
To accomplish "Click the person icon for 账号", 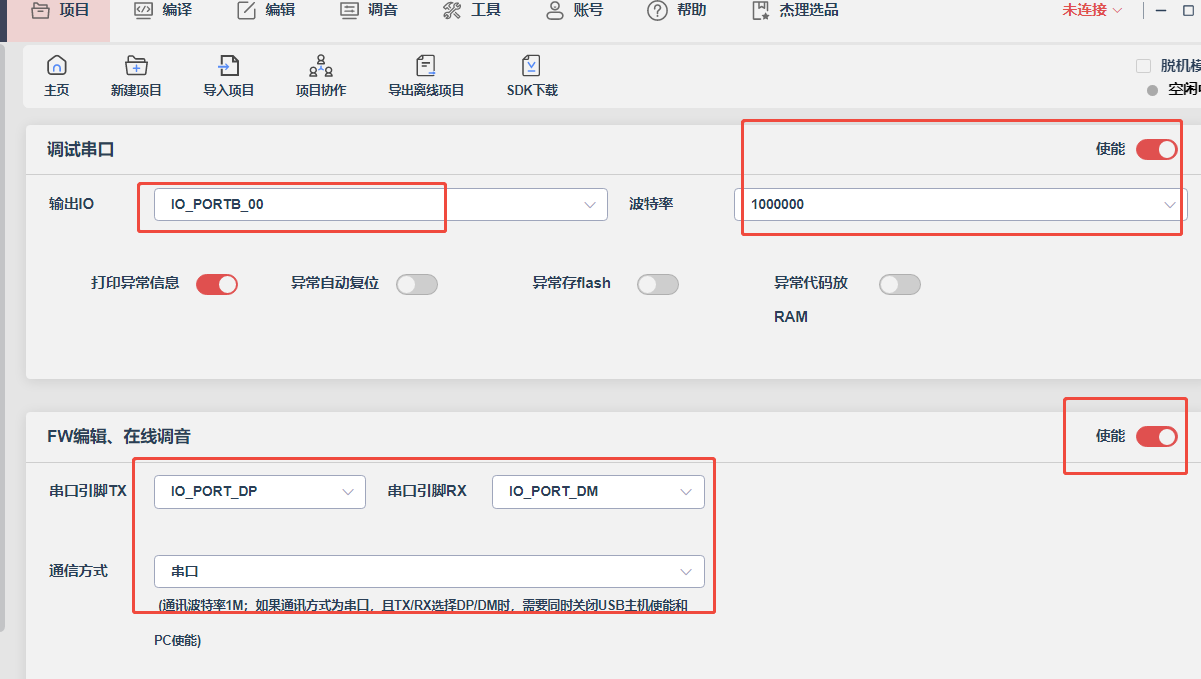I will pos(555,11).
